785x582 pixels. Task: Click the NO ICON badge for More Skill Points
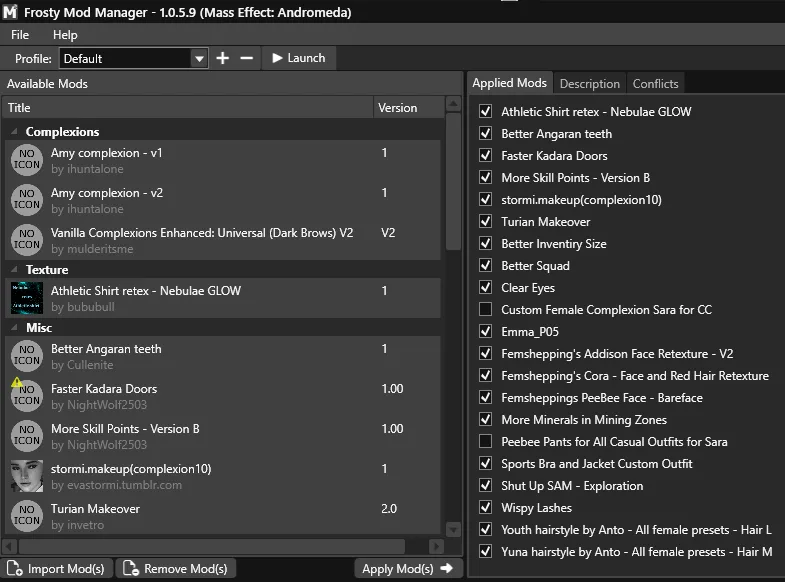pyautogui.click(x=27, y=436)
